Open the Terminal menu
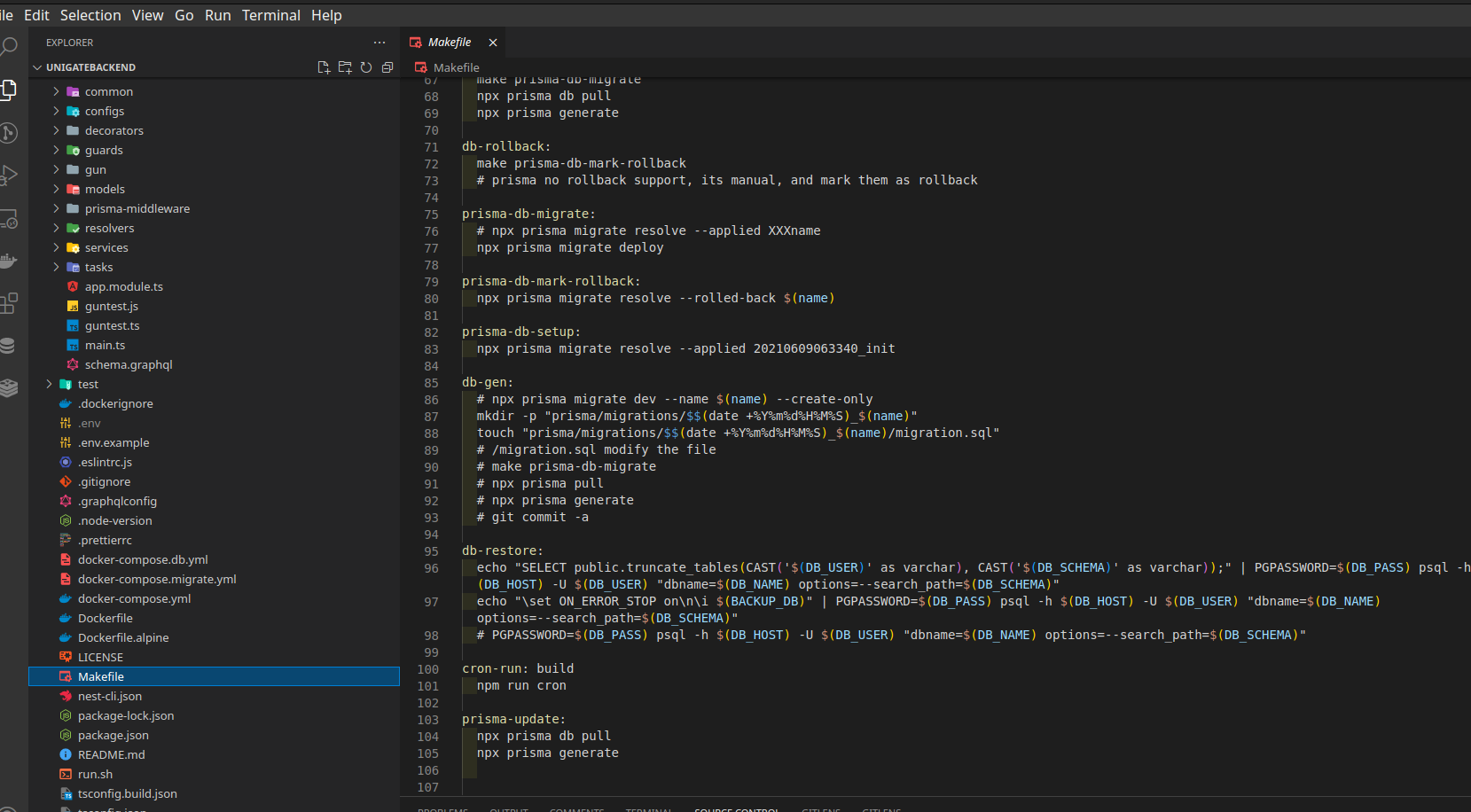The width and height of the screenshot is (1471, 812). 270,15
